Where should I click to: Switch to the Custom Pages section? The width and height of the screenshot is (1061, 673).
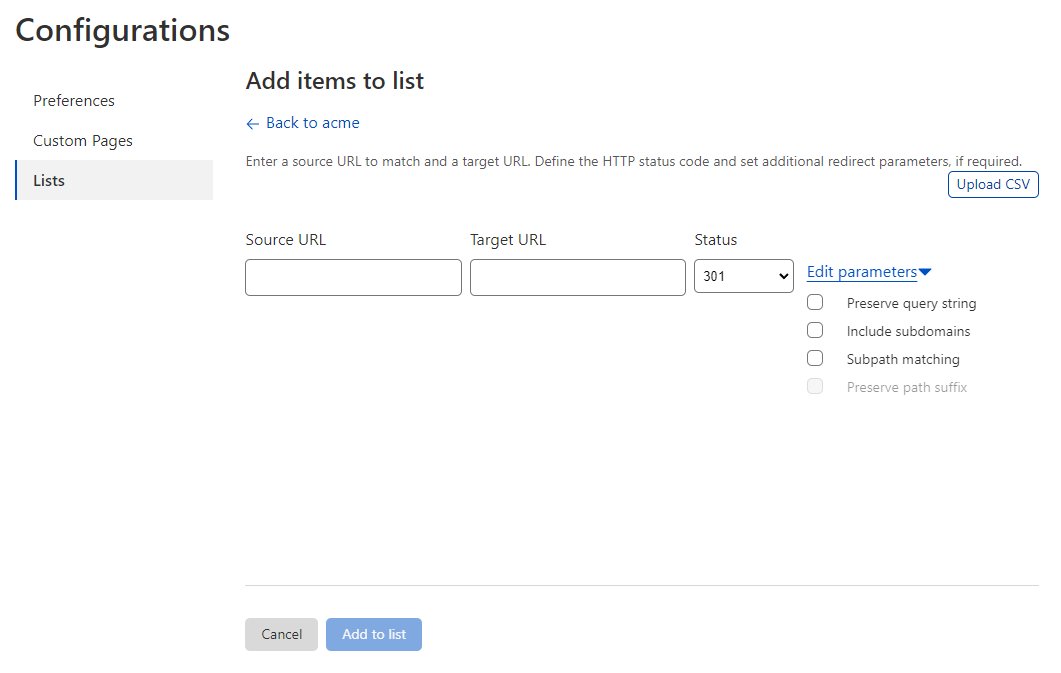[81, 140]
